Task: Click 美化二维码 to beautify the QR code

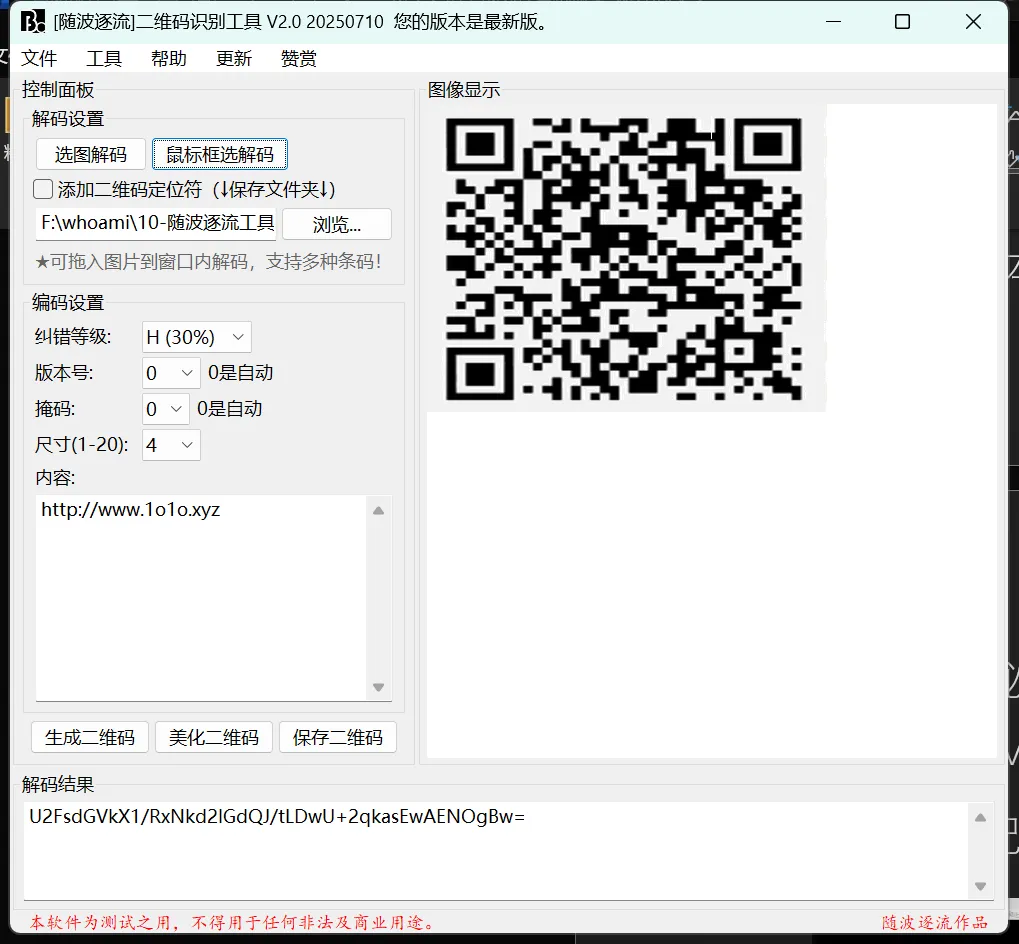Action: tap(213, 737)
